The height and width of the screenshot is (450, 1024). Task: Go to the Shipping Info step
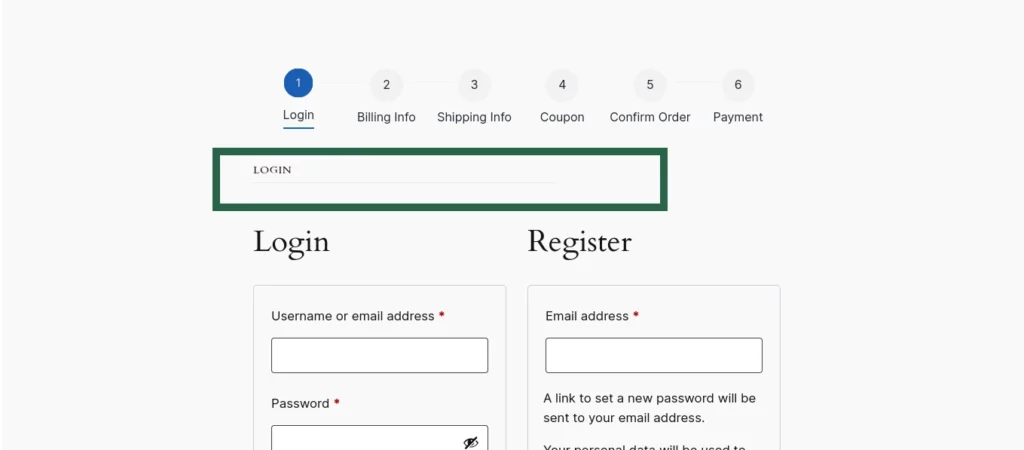click(x=474, y=117)
